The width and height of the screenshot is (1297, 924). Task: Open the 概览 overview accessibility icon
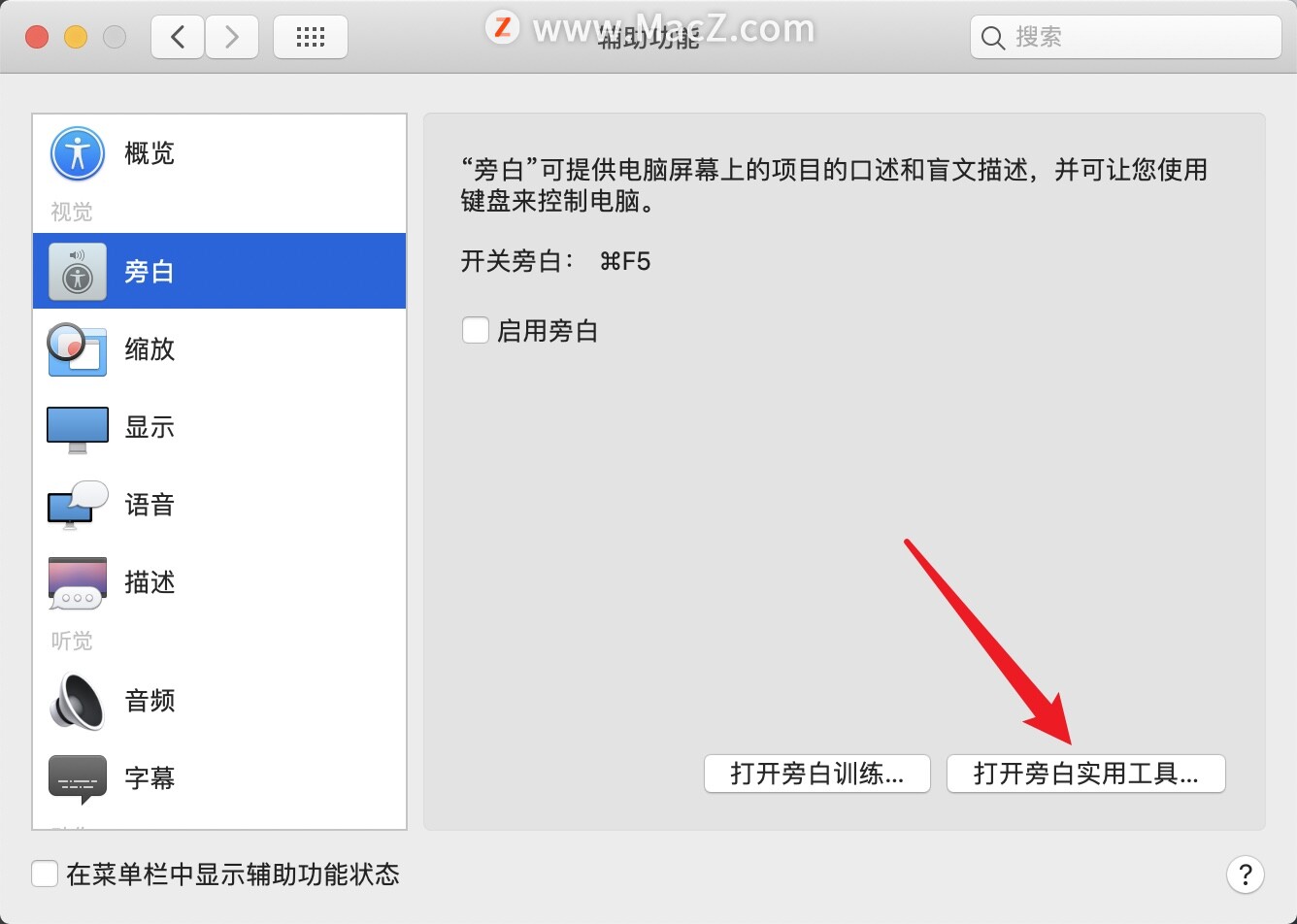click(78, 153)
